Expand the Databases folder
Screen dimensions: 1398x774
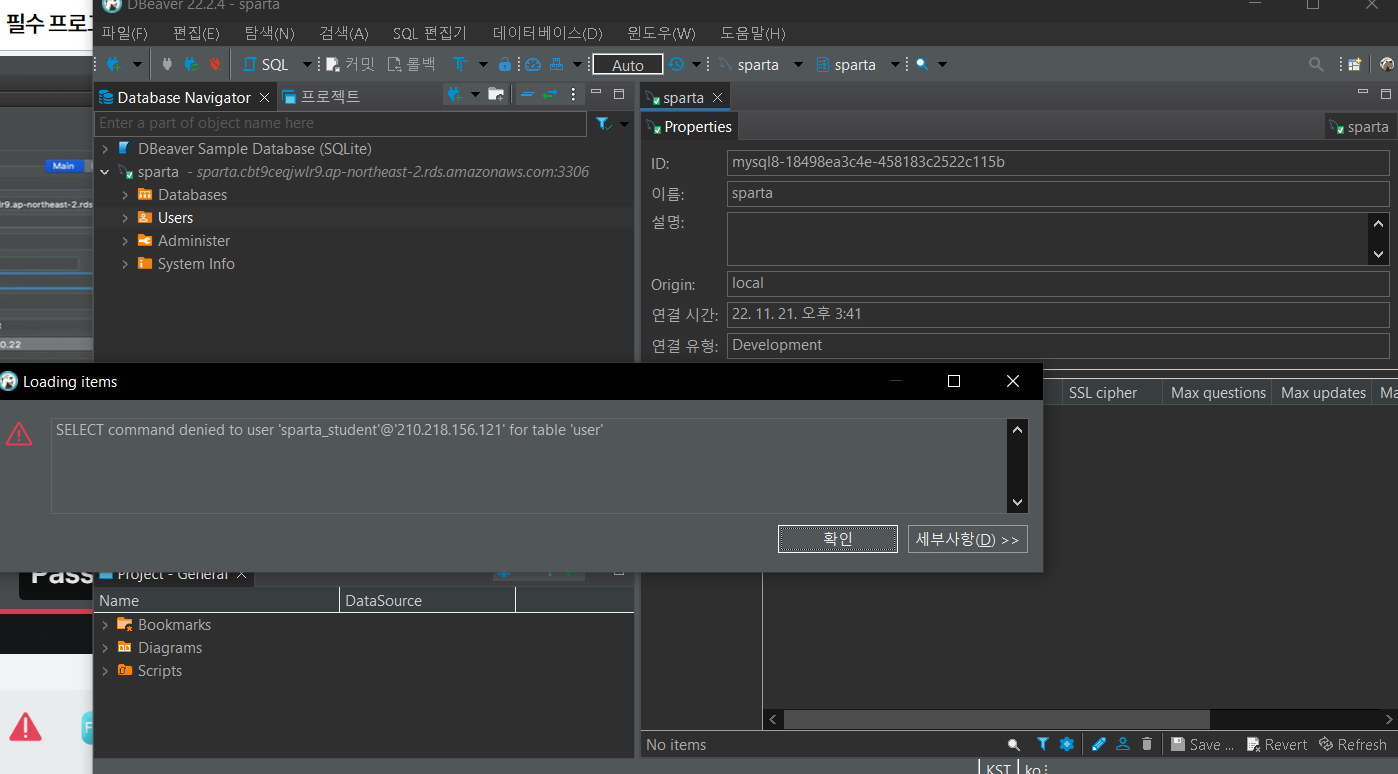click(x=125, y=195)
